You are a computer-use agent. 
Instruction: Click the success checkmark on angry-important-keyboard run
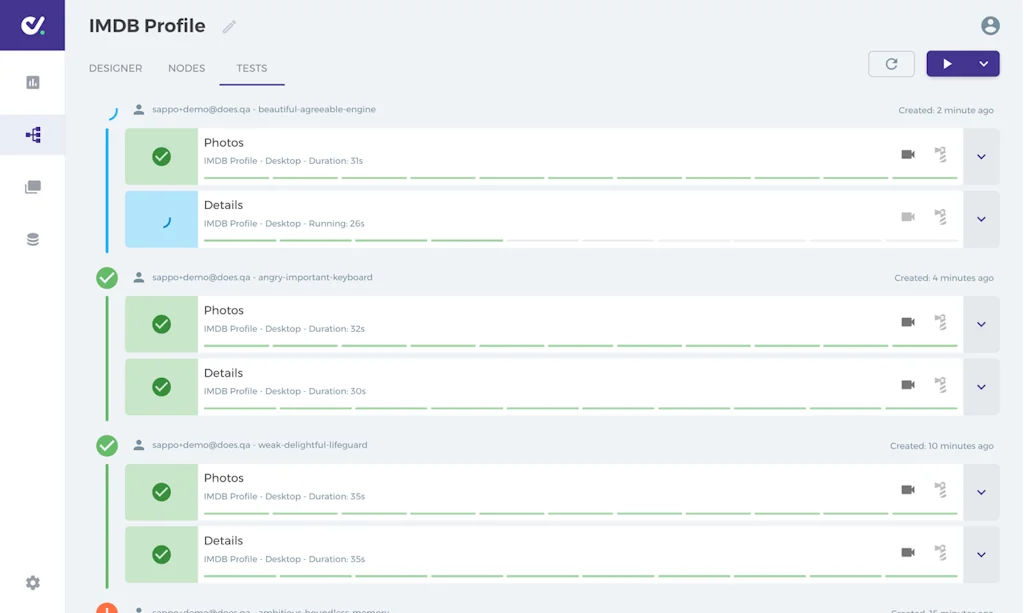(x=107, y=278)
